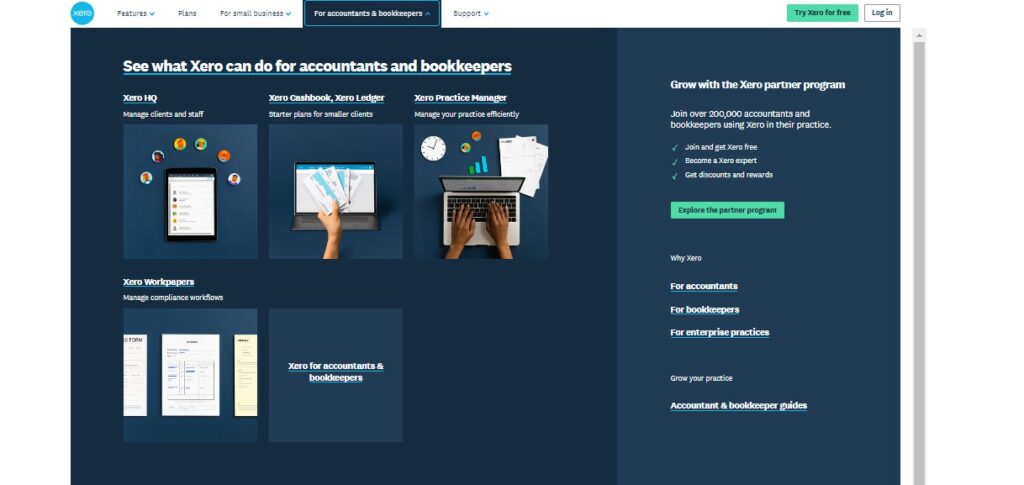Screen dimensions: 1024x485
Task: Open Accountant & bookkeeper guides link
Action: click(x=738, y=405)
